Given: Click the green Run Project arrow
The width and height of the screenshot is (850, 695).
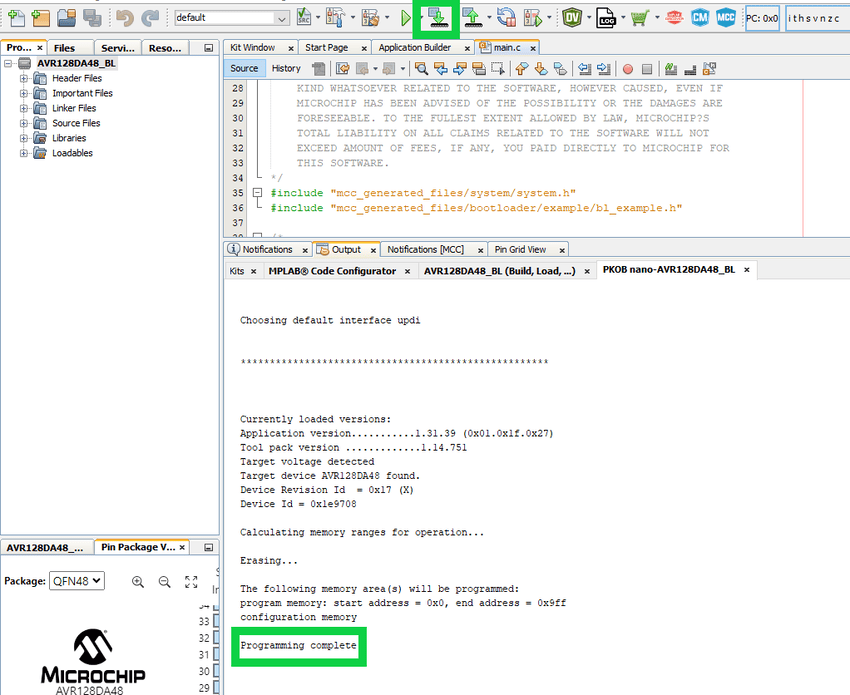Looking at the screenshot, I should point(405,18).
